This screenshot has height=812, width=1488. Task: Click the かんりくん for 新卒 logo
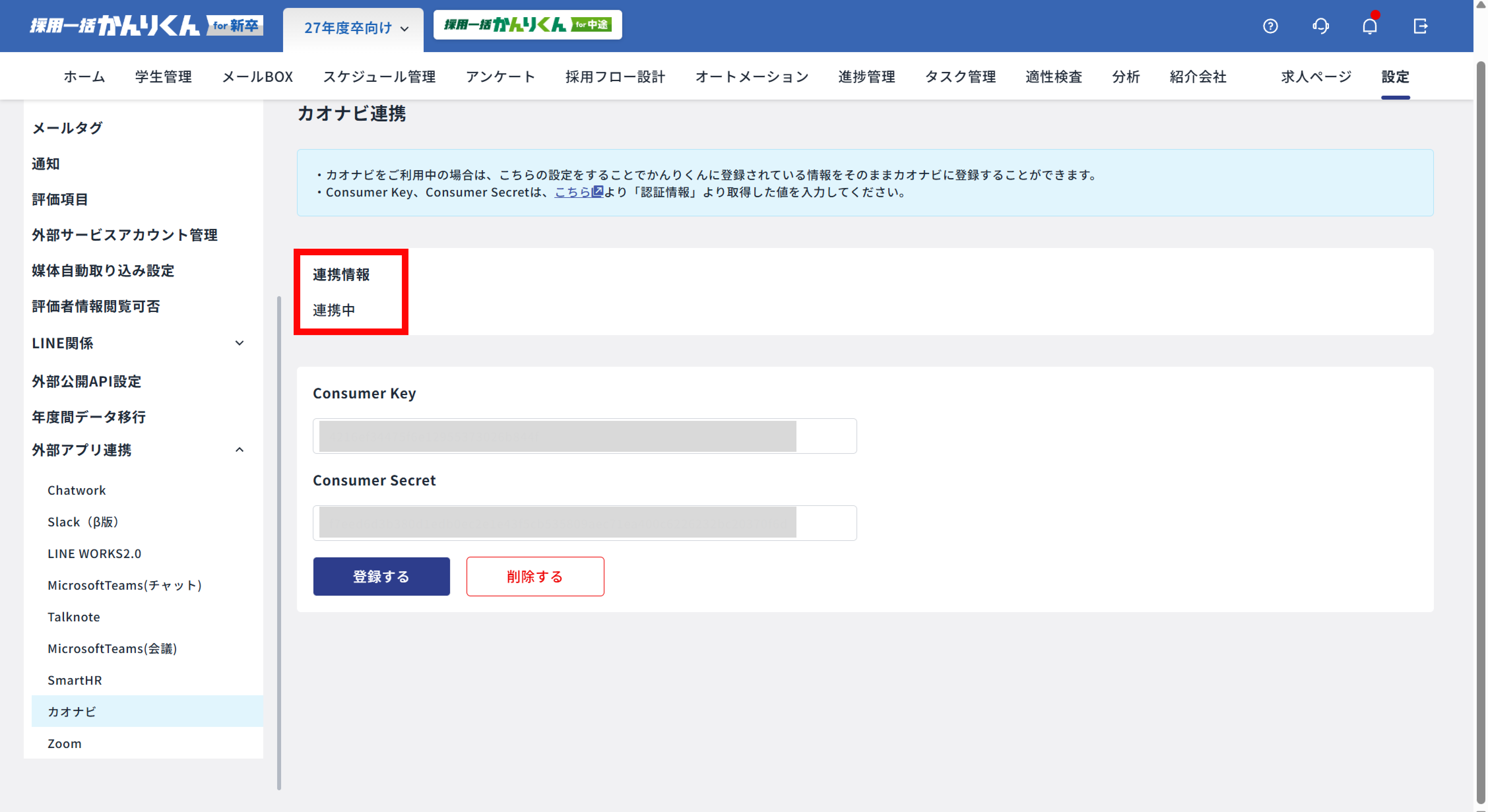(x=147, y=25)
